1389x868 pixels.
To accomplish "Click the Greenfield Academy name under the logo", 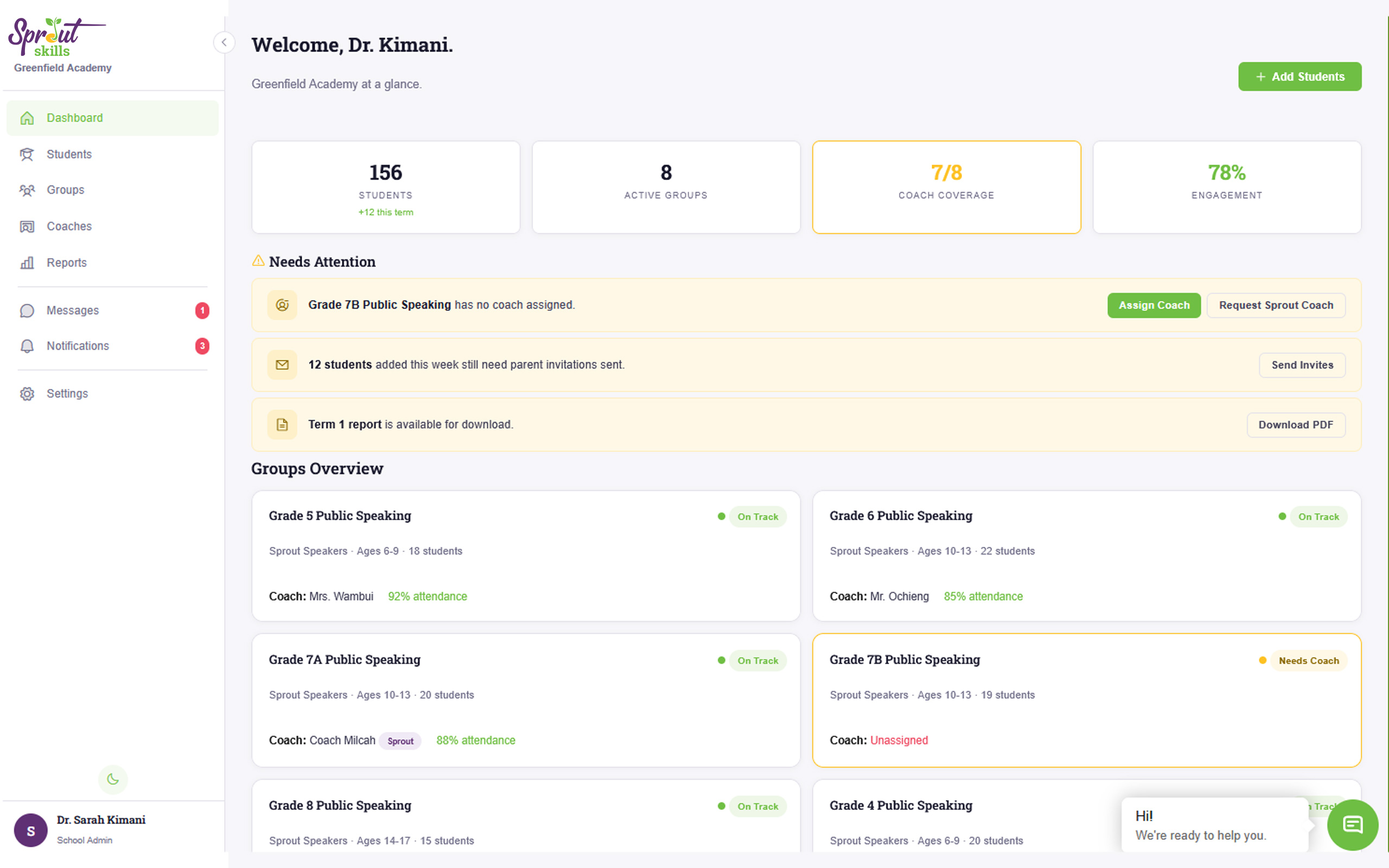I will pyautogui.click(x=62, y=68).
